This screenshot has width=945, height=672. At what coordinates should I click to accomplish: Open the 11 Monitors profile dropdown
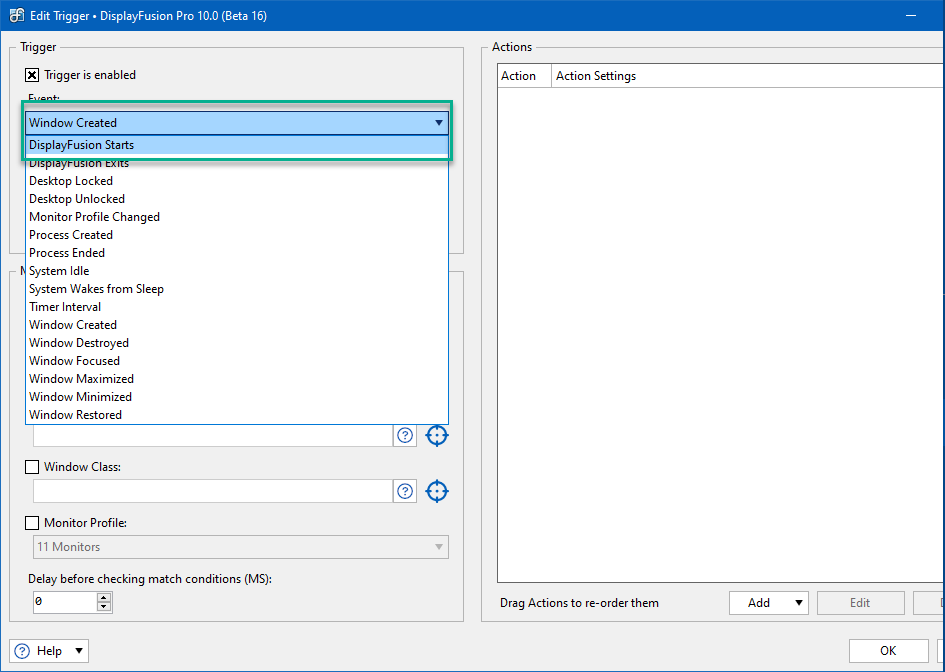point(240,547)
